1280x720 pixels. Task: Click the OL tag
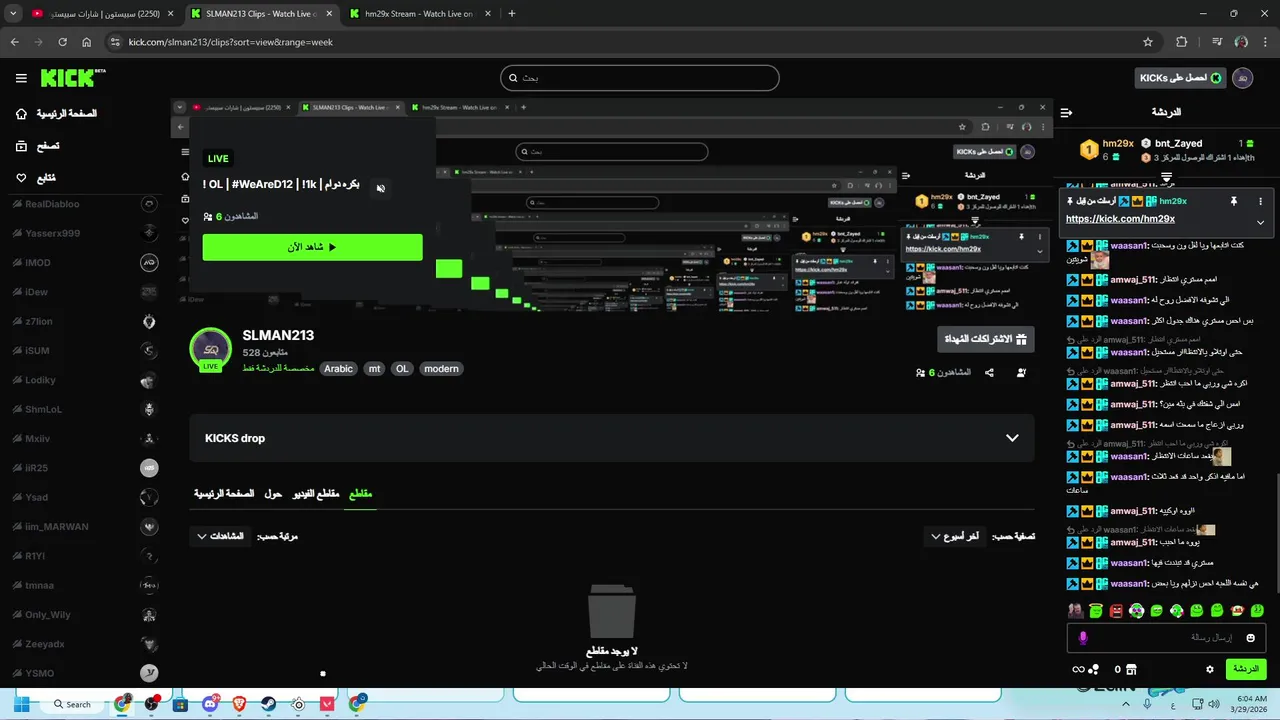[x=402, y=368]
